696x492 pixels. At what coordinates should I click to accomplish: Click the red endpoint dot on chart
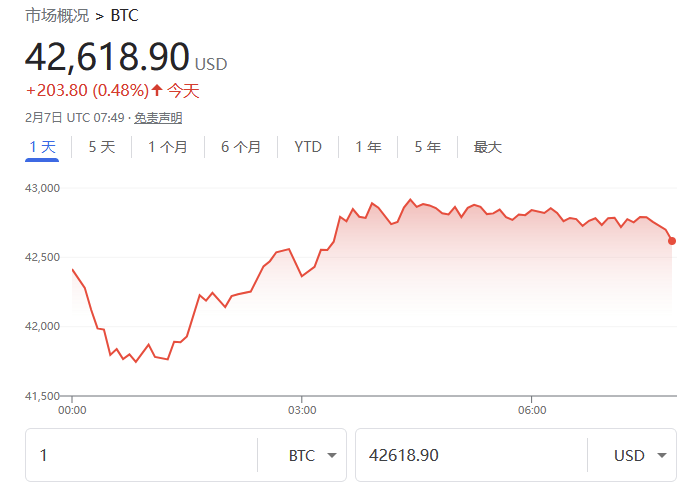click(672, 240)
